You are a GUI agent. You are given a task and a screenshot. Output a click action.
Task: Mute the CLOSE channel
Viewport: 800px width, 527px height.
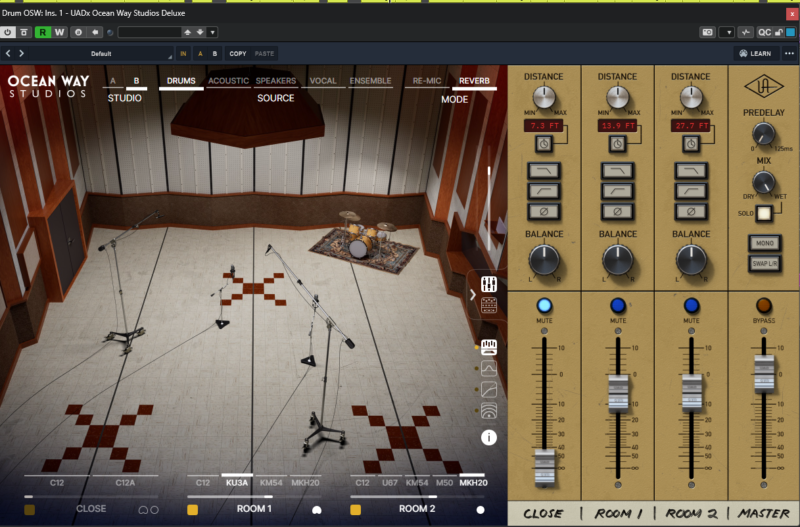pyautogui.click(x=544, y=306)
